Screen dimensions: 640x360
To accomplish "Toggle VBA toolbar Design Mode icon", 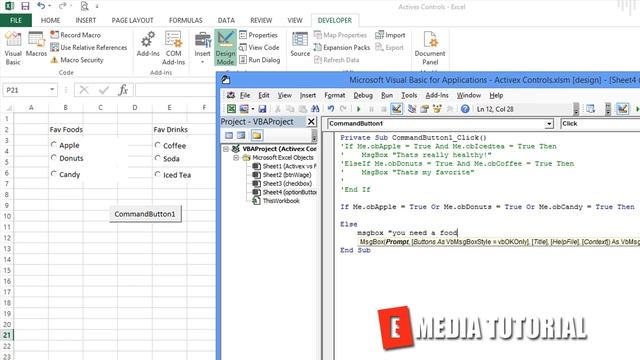I will point(396,109).
